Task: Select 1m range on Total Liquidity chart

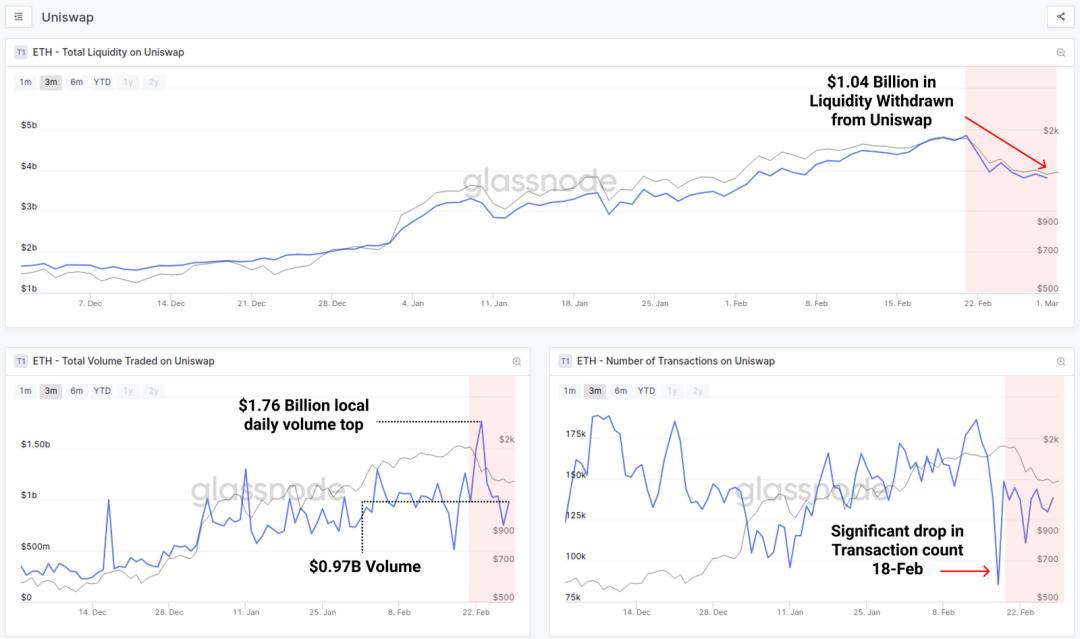Action: pyautogui.click(x=26, y=82)
